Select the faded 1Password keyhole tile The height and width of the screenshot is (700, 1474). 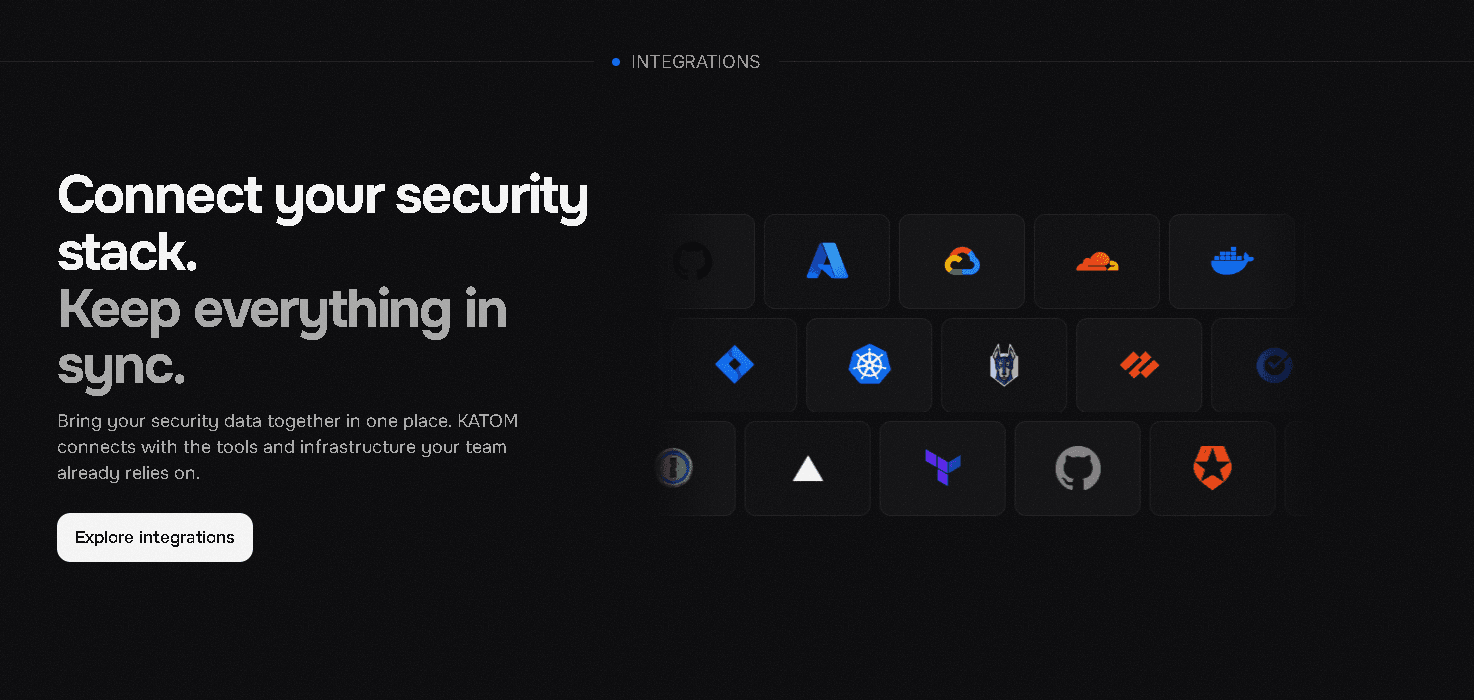pyautogui.click(x=695, y=468)
